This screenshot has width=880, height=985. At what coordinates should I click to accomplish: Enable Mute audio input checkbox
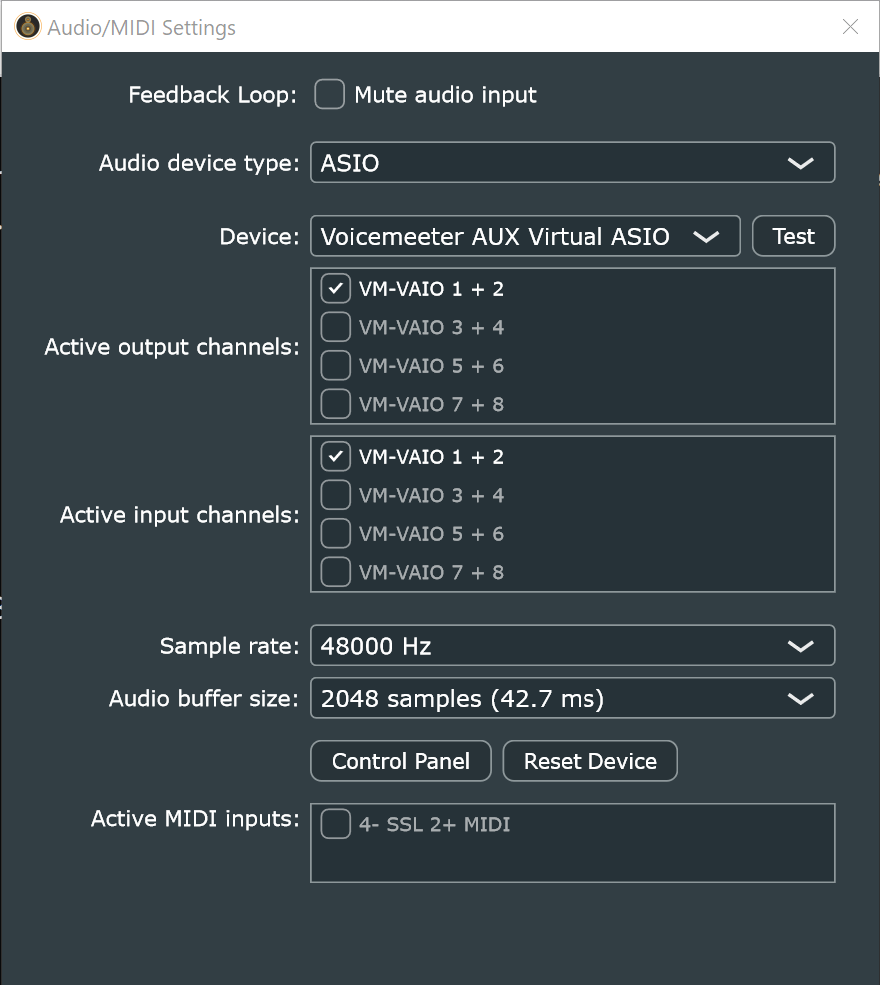(x=330, y=94)
